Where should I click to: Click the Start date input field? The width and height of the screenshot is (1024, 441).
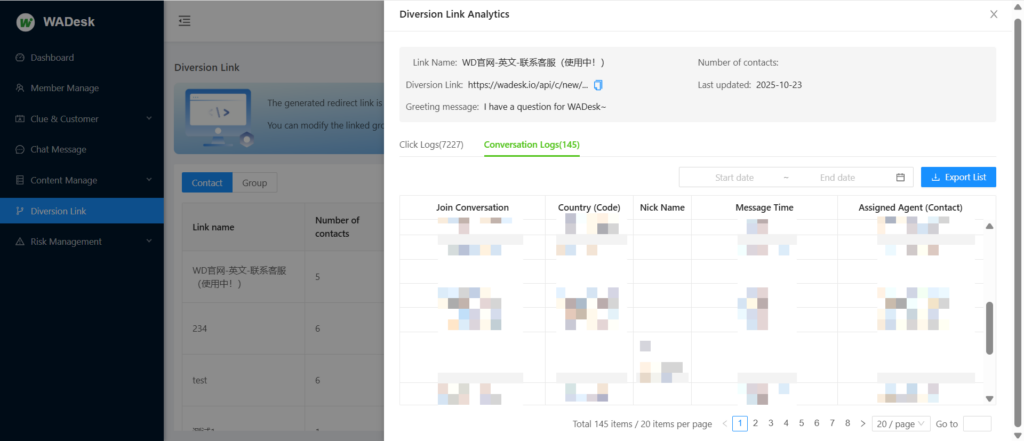click(734, 177)
